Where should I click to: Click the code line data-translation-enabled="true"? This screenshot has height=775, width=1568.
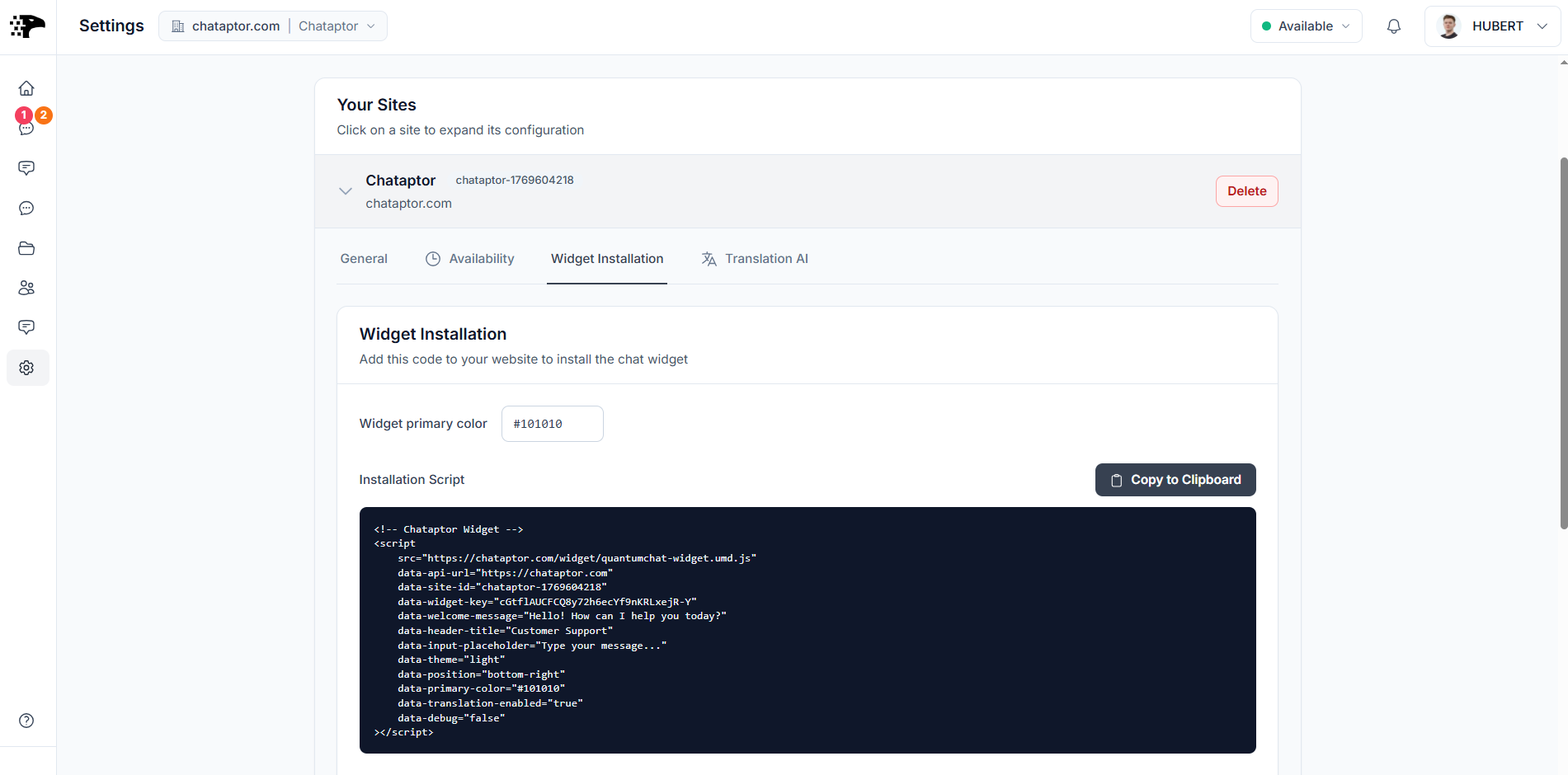(490, 703)
